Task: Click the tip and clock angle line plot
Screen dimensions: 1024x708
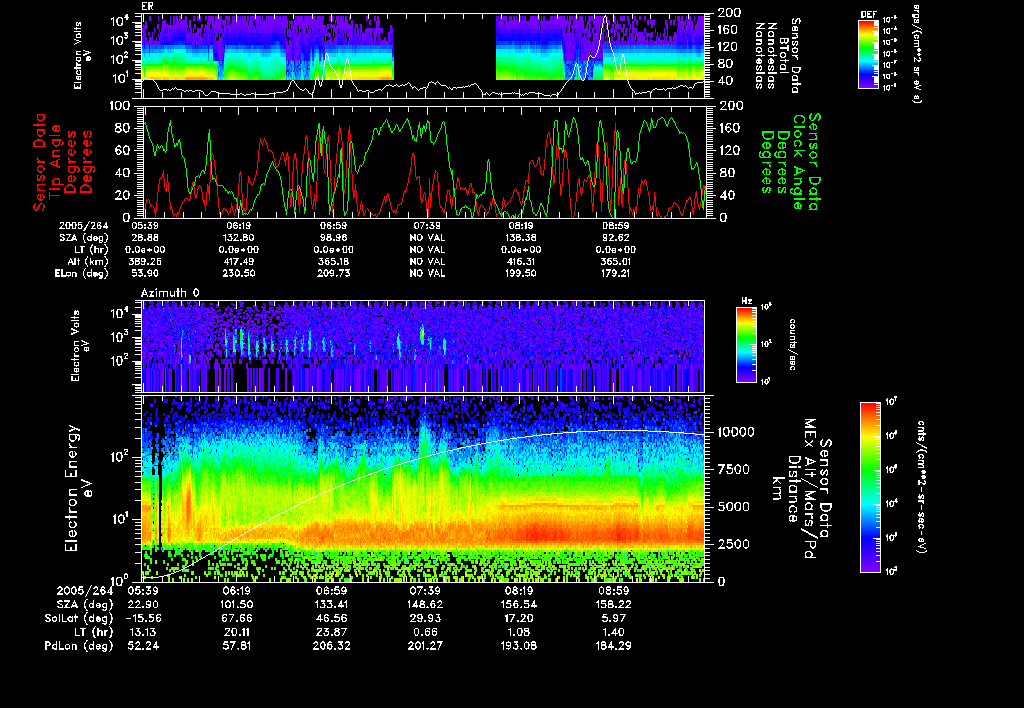Action: tap(423, 162)
